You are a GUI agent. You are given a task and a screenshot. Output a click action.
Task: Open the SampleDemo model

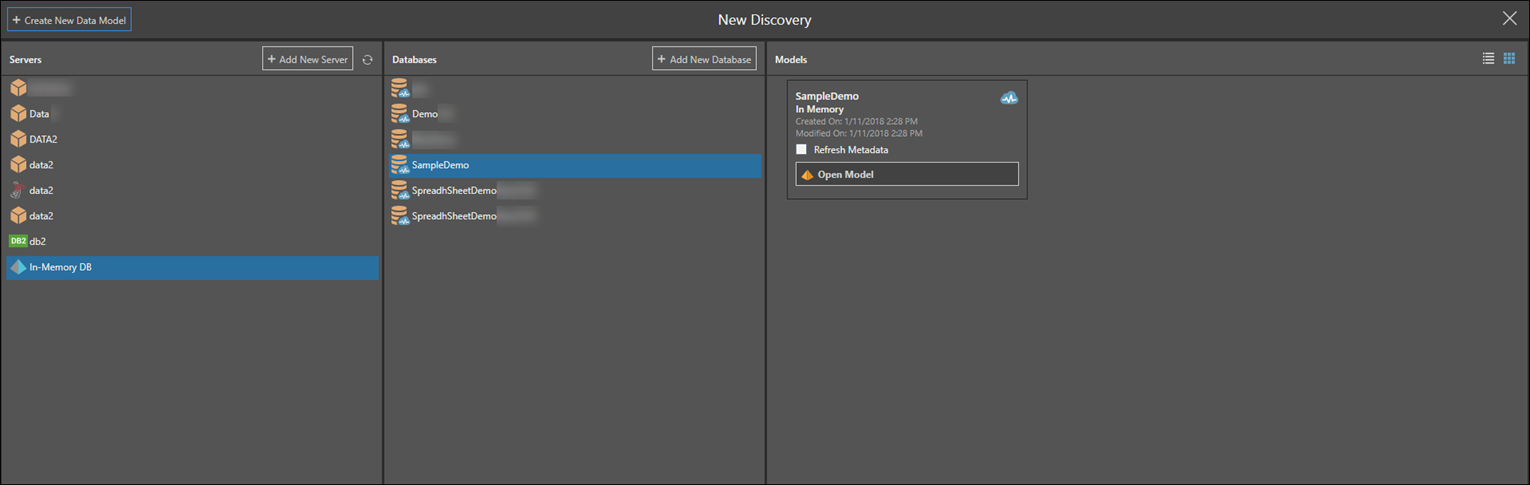point(906,174)
